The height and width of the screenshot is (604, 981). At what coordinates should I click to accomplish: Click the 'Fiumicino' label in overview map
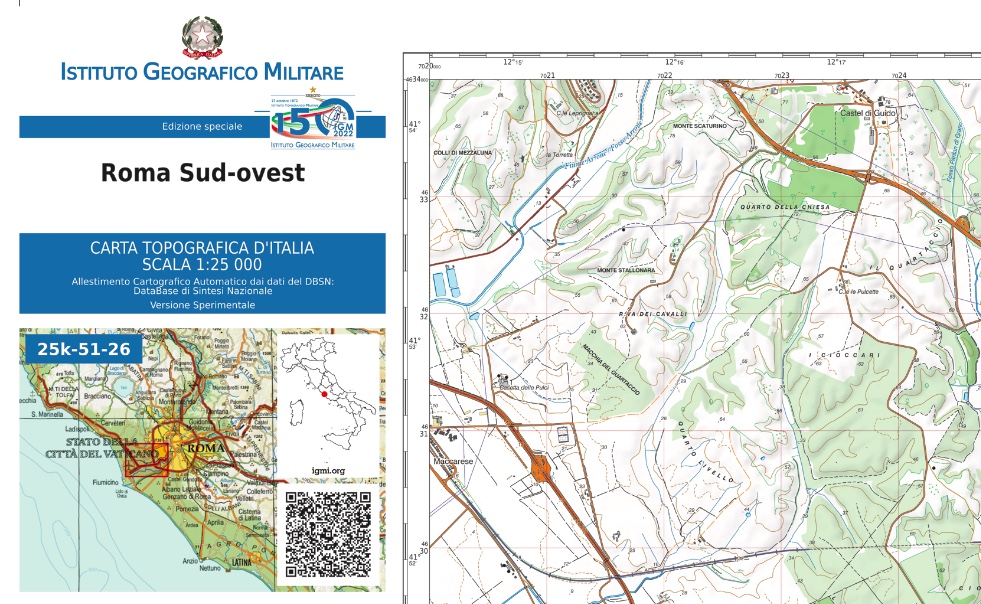[105, 483]
